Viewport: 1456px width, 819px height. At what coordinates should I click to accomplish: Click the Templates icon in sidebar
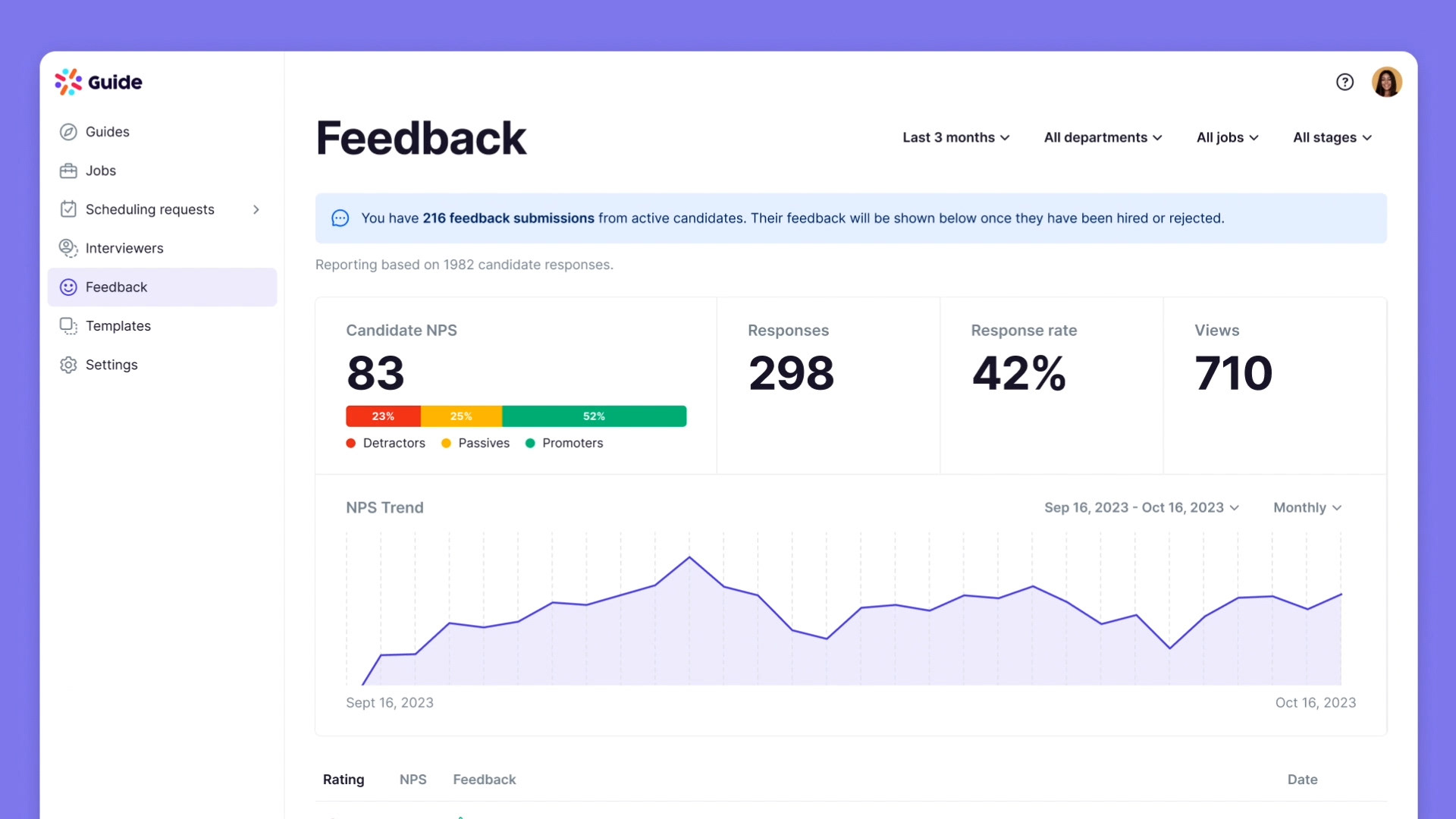click(68, 326)
